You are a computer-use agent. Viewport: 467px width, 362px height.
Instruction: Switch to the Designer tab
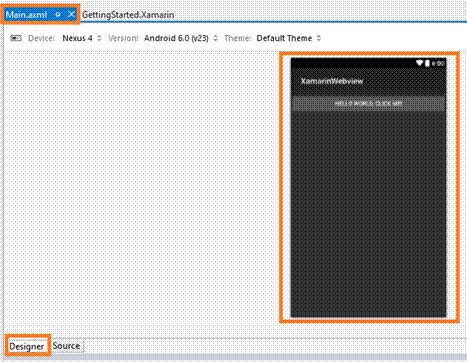(x=27, y=346)
